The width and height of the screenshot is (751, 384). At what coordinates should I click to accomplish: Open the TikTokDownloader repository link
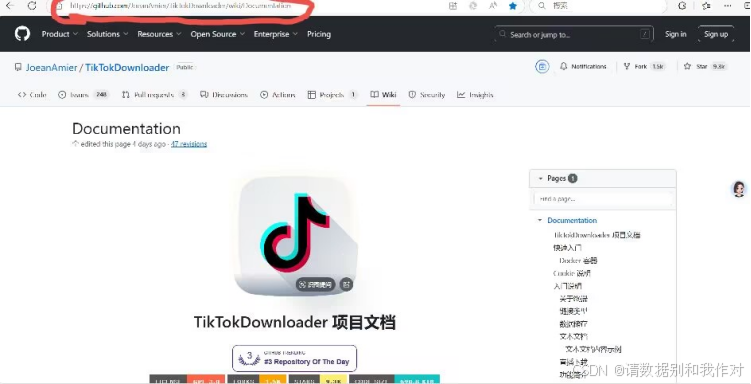click(x=127, y=68)
